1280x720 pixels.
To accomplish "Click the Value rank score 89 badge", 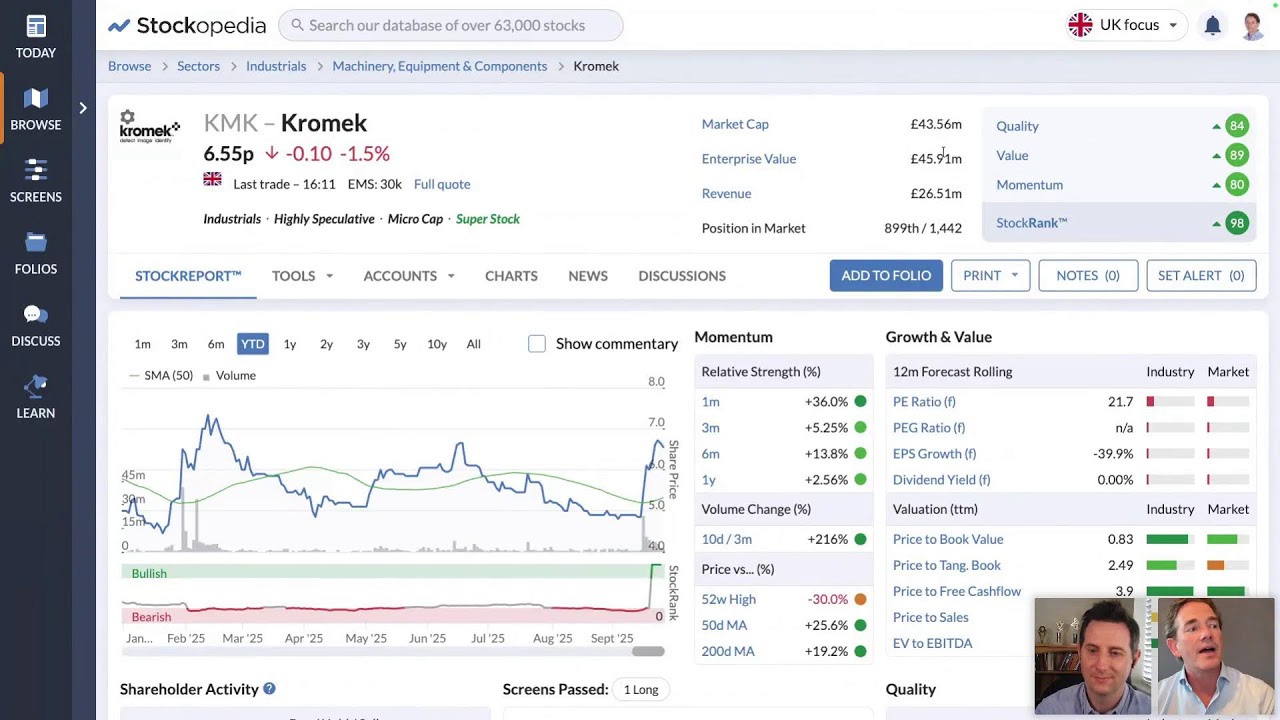I will [x=1237, y=155].
